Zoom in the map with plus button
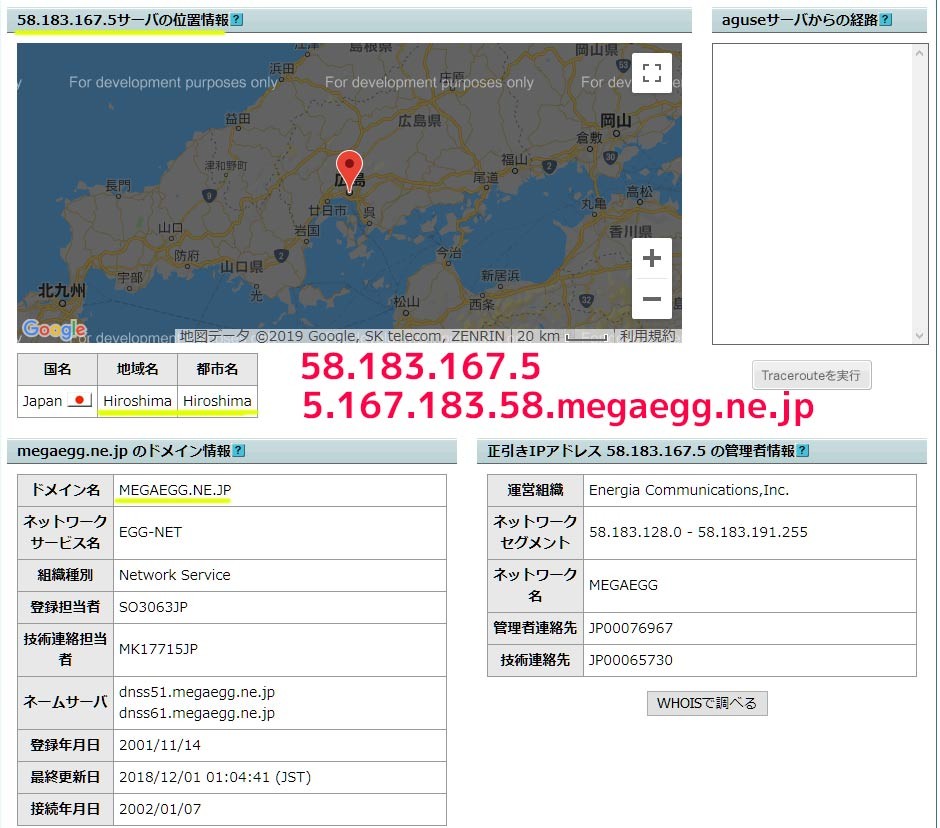The height and width of the screenshot is (828, 940). (652, 258)
